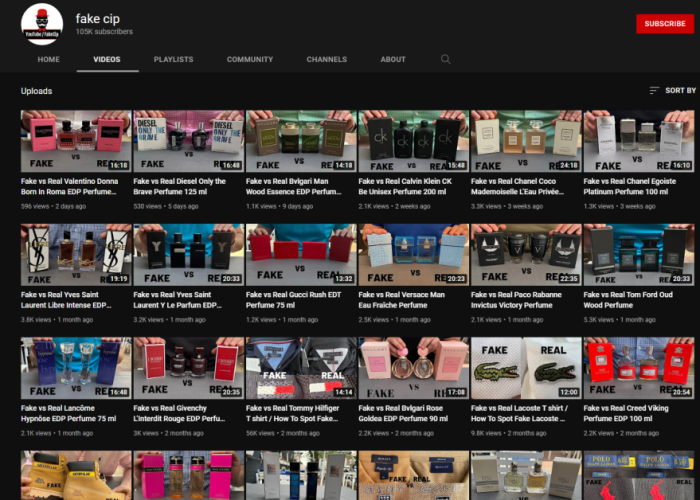
Task: Open Diesel Only the Brave video thumbnail
Action: (x=189, y=141)
